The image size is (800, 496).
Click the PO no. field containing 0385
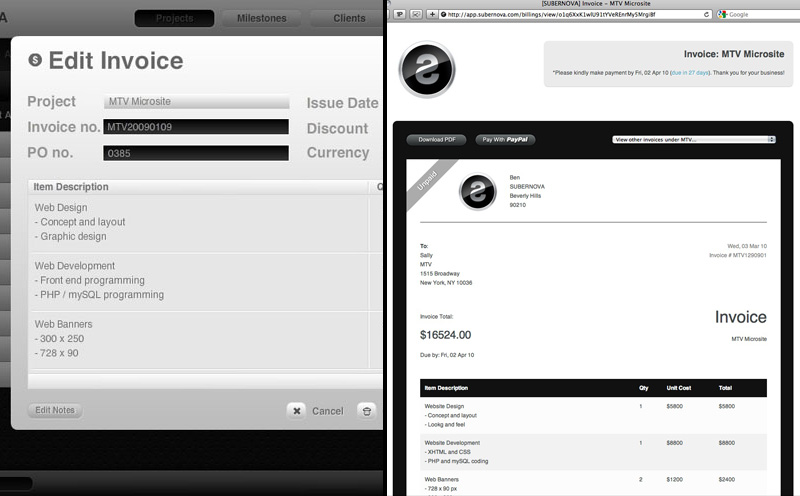pyautogui.click(x=196, y=153)
